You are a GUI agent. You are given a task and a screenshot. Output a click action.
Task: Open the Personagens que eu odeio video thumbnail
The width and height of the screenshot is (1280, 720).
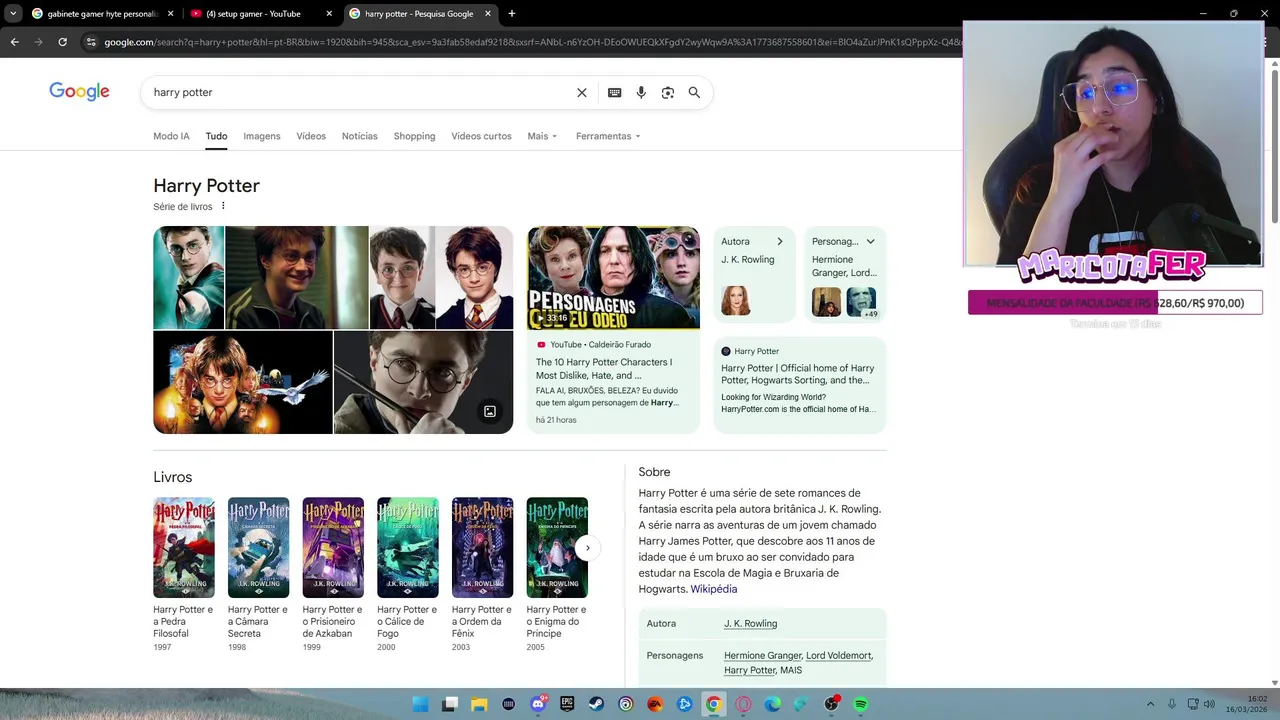point(614,277)
